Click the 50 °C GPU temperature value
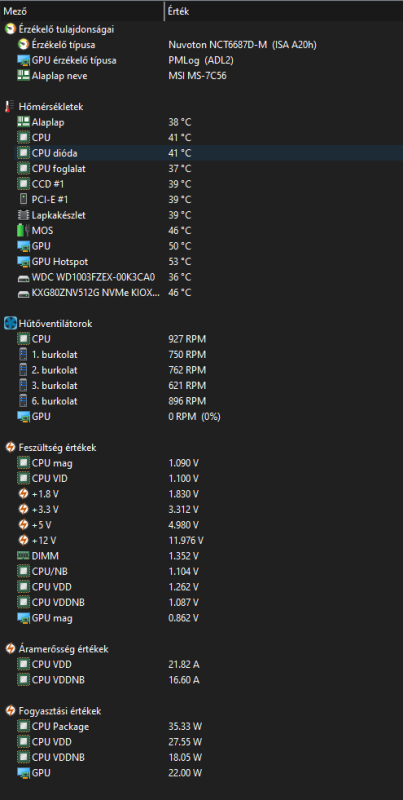This screenshot has height=800, width=403. tap(180, 246)
